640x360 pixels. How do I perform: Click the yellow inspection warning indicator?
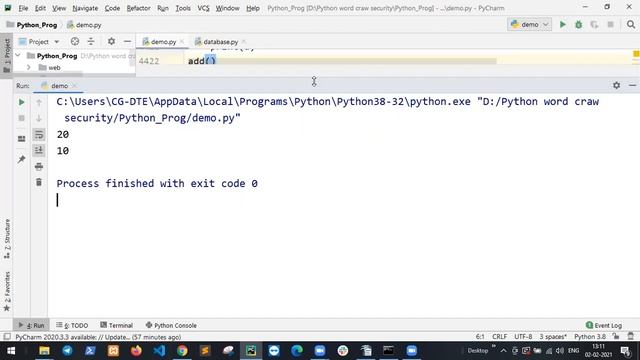coord(636,54)
